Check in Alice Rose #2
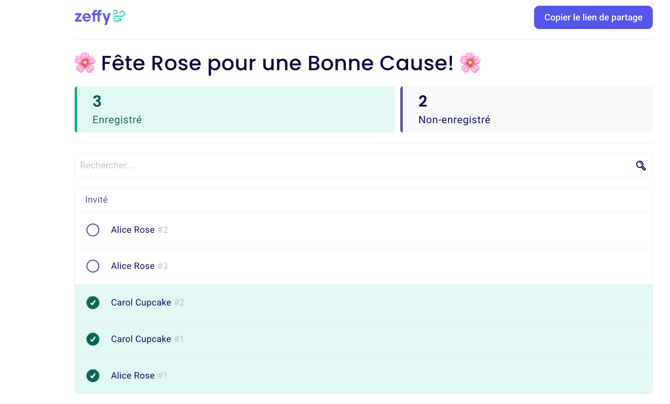Screen dimensions: 670x404 pyautogui.click(x=93, y=230)
